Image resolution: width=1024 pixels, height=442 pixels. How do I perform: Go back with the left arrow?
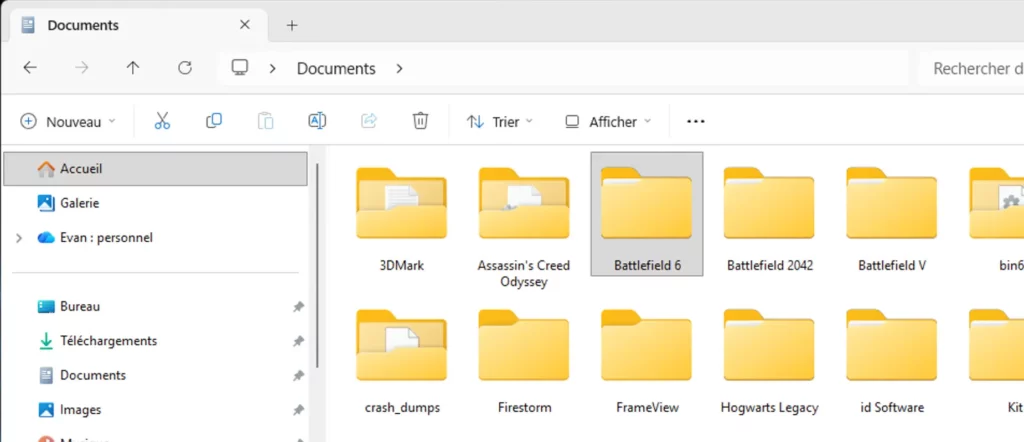pyautogui.click(x=30, y=68)
